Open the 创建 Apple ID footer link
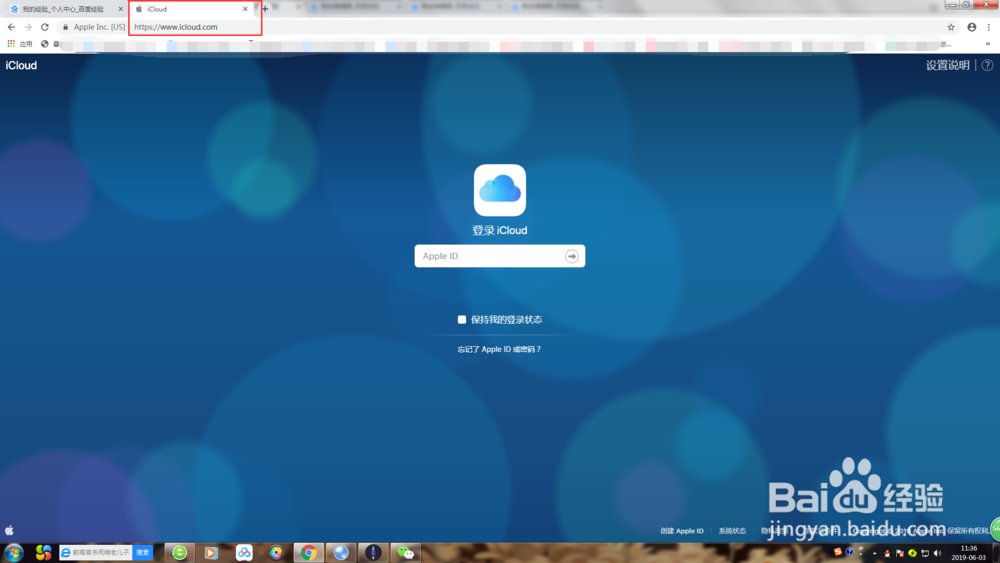The width and height of the screenshot is (1000, 563). 682,530
